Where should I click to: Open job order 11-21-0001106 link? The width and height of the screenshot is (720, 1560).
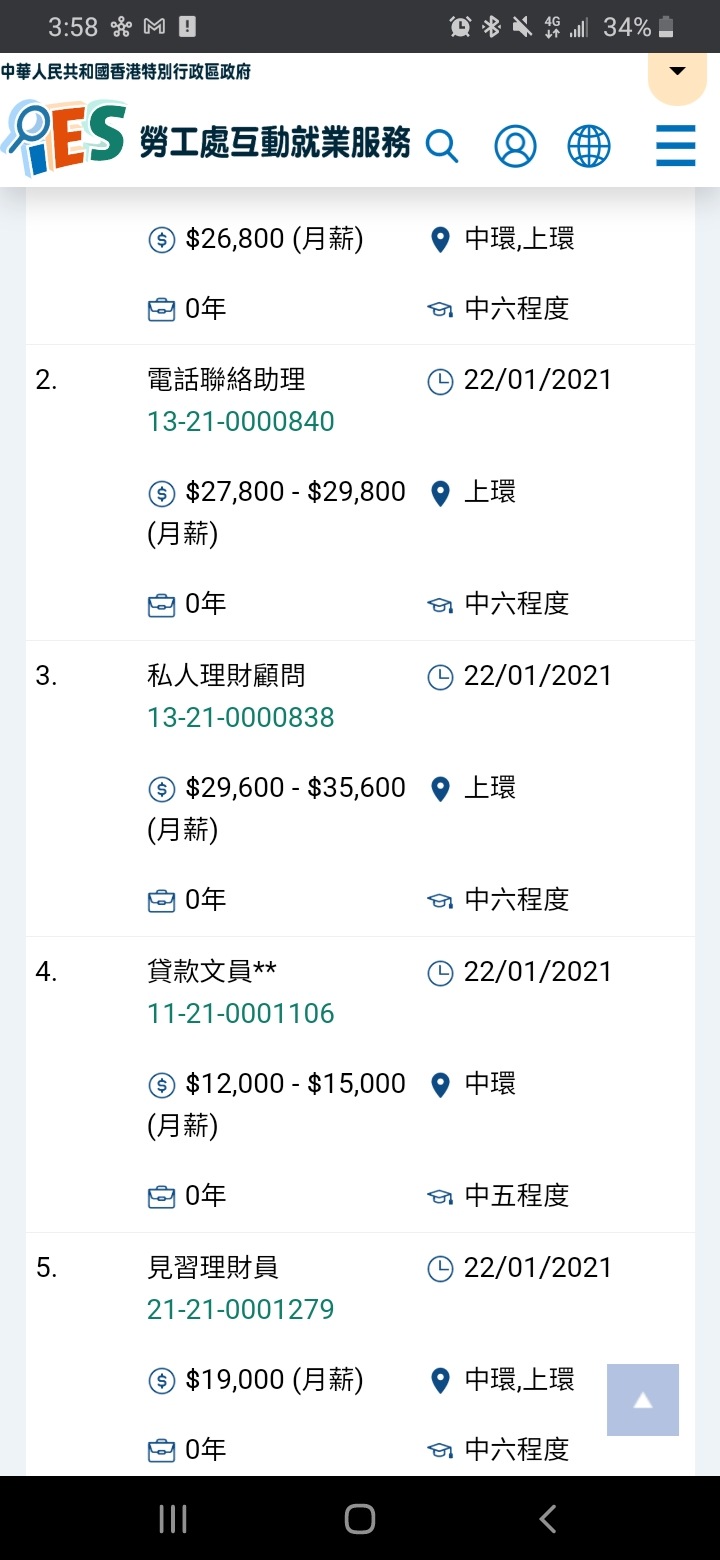[x=241, y=1014]
